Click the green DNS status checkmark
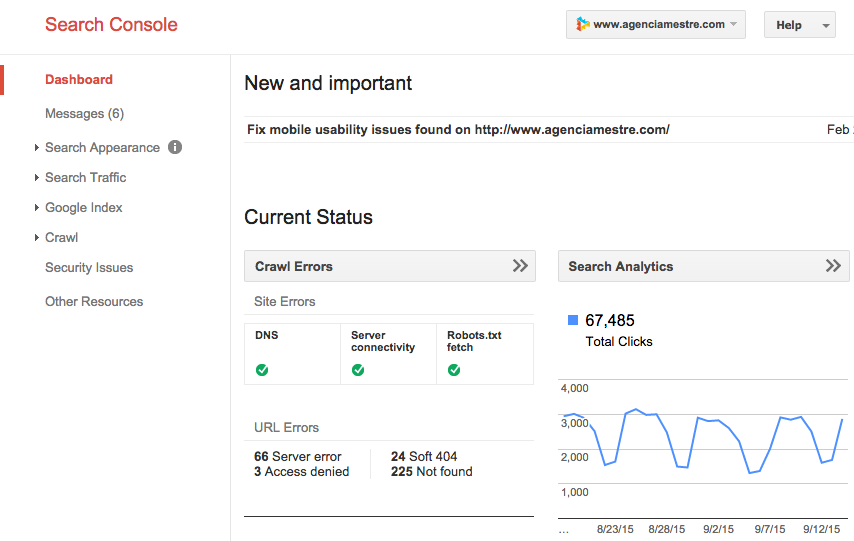Screen dimensions: 854x541 tap(262, 369)
